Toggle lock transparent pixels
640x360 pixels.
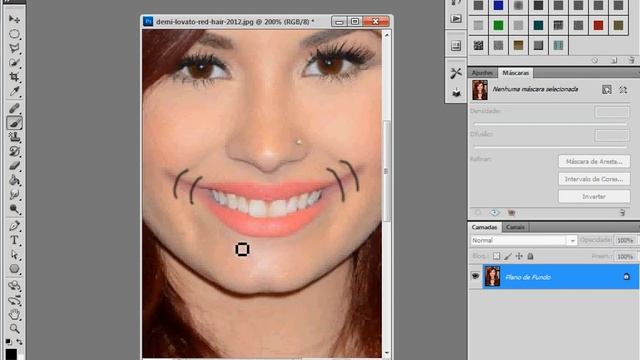click(x=496, y=256)
